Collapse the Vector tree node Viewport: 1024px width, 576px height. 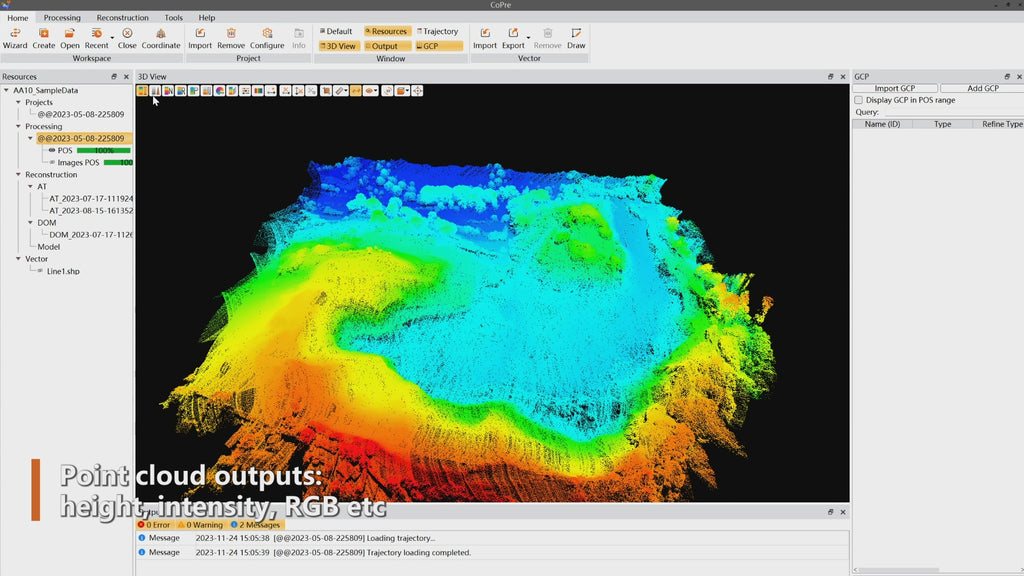[18, 259]
